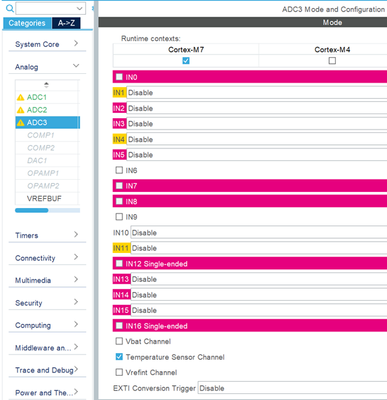
Task: Enable the Vrefint Channel checkbox
Action: click(119, 372)
